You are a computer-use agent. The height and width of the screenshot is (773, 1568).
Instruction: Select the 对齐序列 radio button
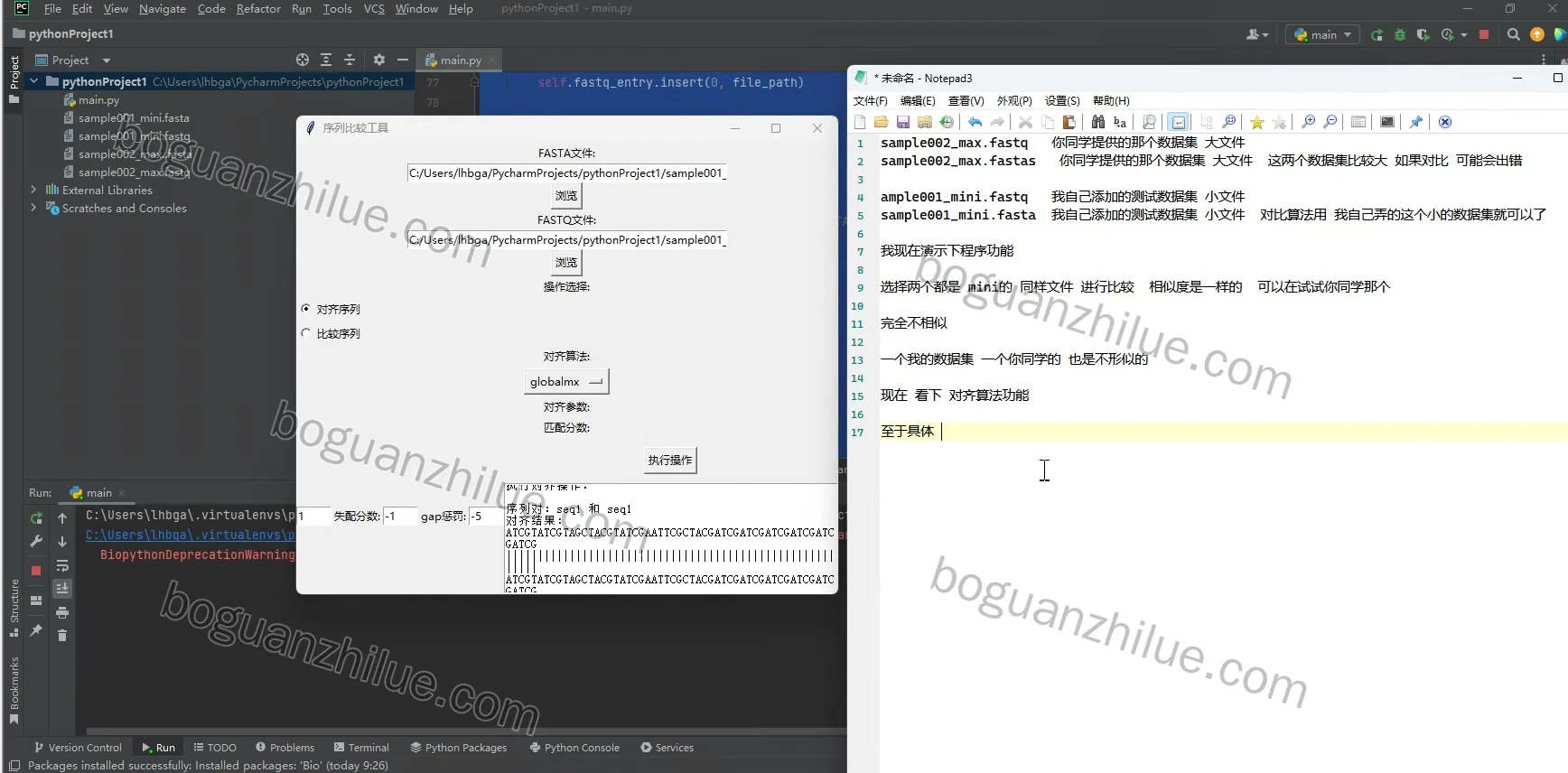(305, 309)
